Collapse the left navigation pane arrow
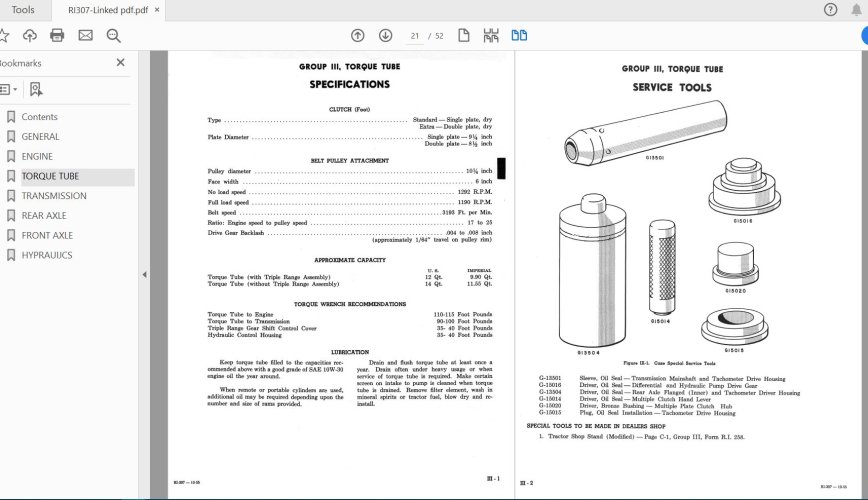Viewport: 868px width, 500px height. coord(143,274)
